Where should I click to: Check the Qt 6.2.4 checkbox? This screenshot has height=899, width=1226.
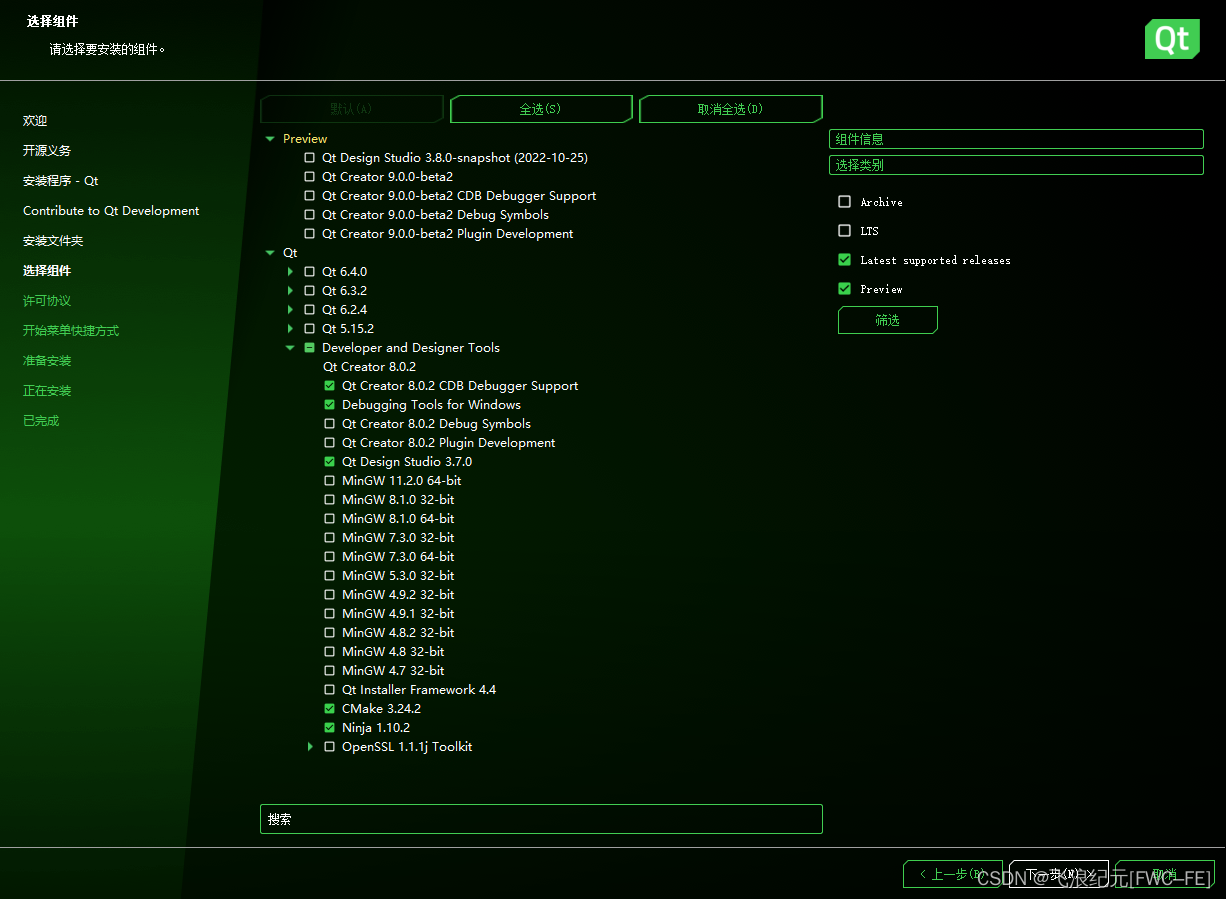click(309, 310)
